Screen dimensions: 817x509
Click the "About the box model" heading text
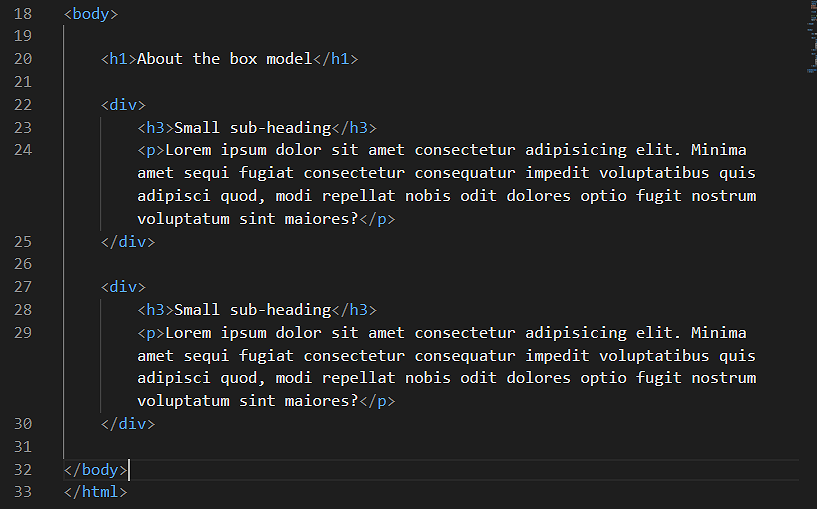pos(225,59)
